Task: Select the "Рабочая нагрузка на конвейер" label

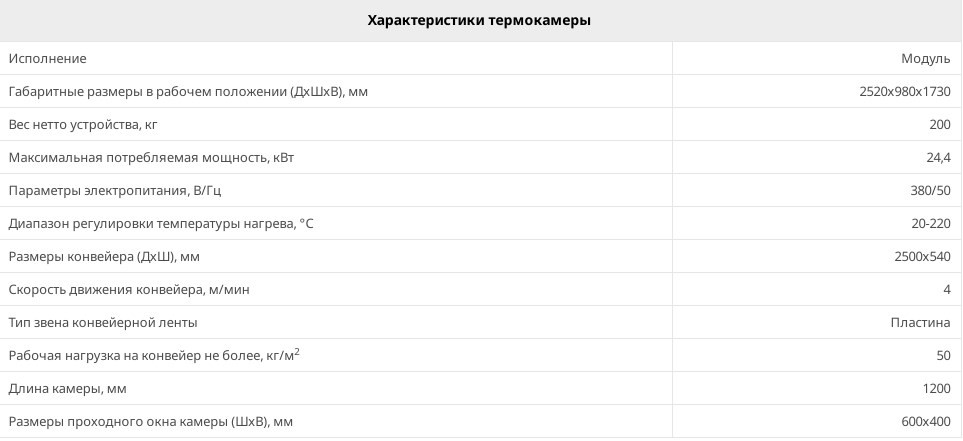Action: point(154,356)
